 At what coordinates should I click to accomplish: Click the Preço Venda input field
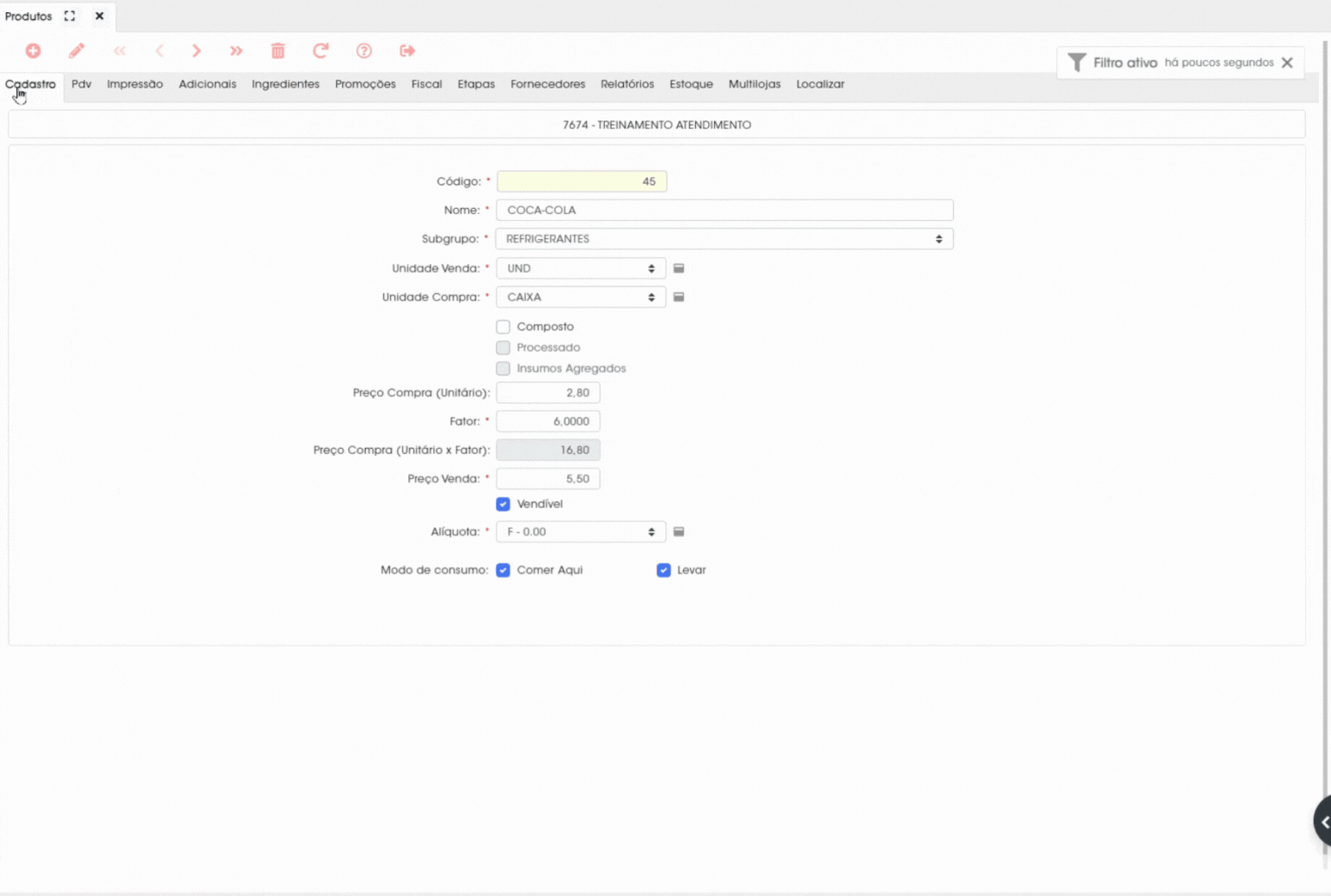click(548, 479)
